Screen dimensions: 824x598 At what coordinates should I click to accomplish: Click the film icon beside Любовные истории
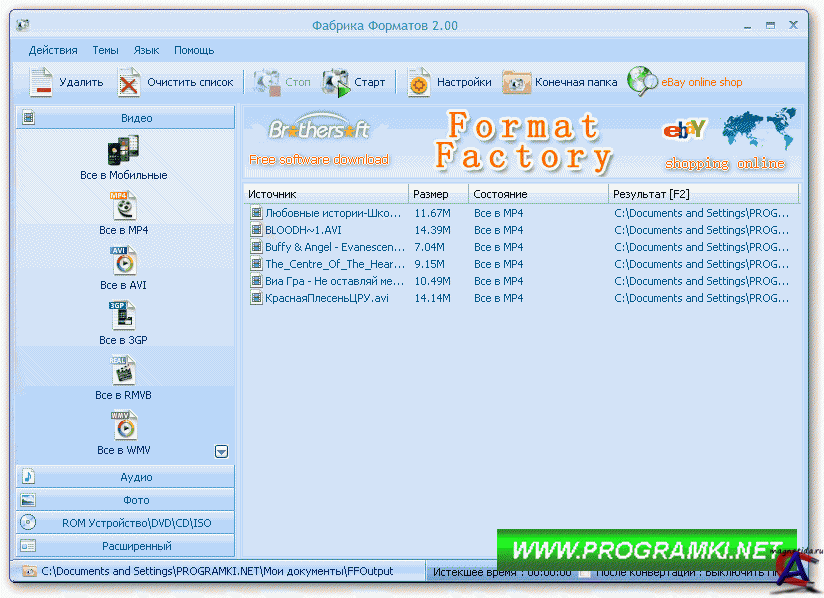pos(256,213)
